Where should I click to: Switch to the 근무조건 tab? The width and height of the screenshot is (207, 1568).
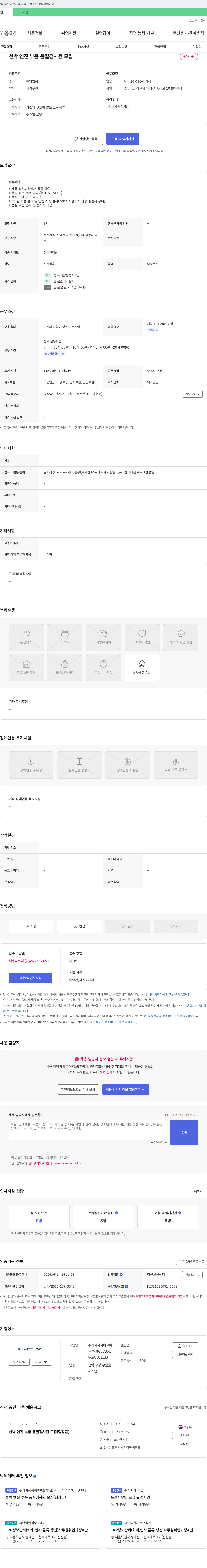pyautogui.click(x=44, y=47)
